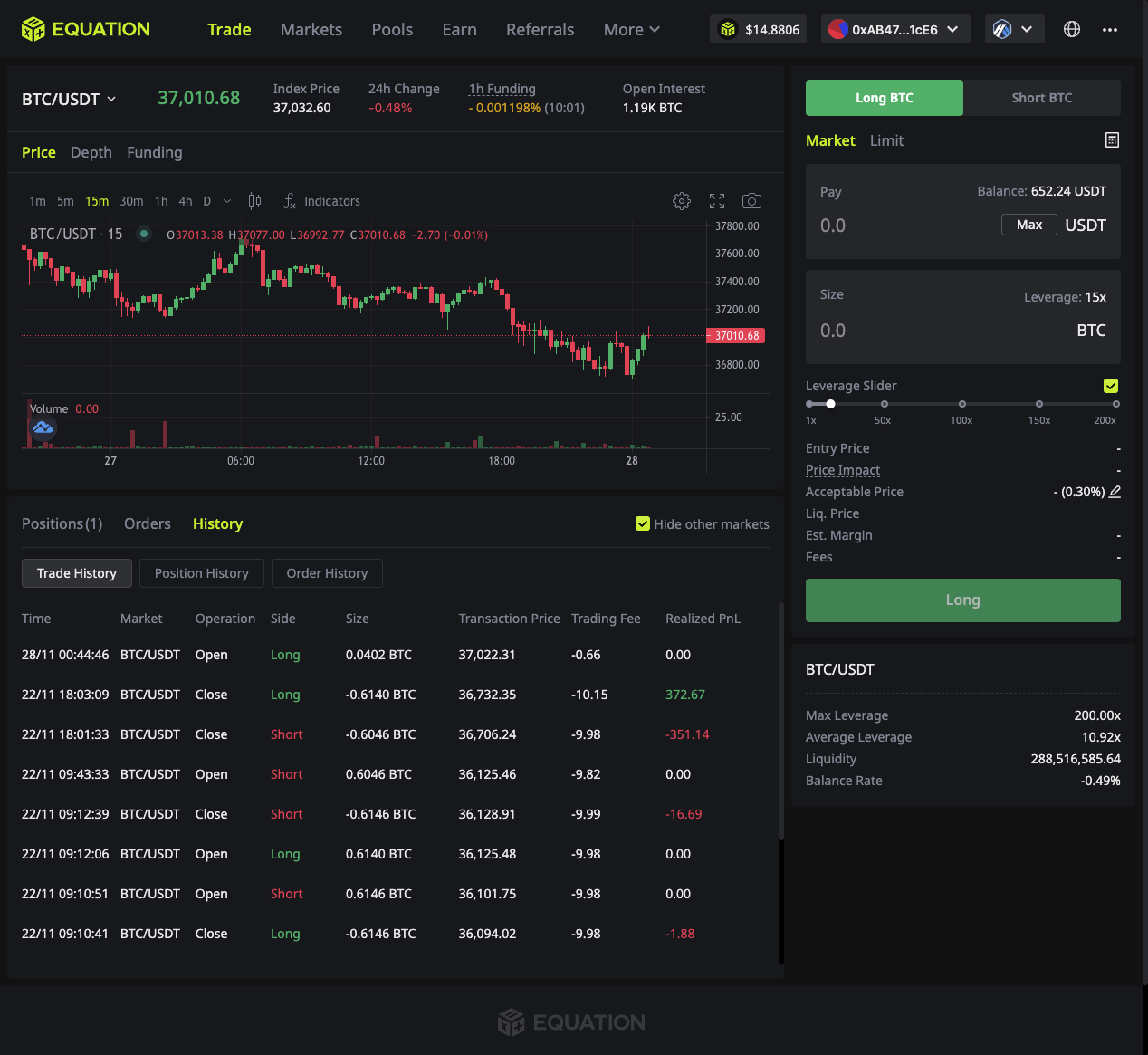This screenshot has height=1055, width=1148.
Task: Click the 28/11 00:44:46 trade row time
Action: pos(65,655)
